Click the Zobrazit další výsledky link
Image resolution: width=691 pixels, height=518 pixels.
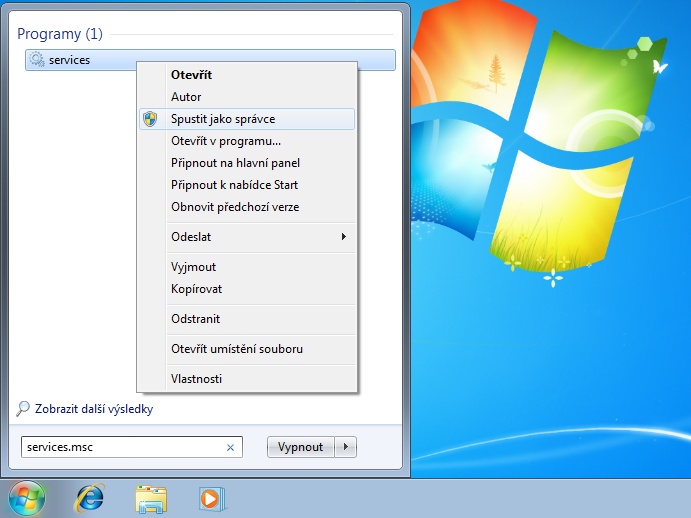point(94,409)
